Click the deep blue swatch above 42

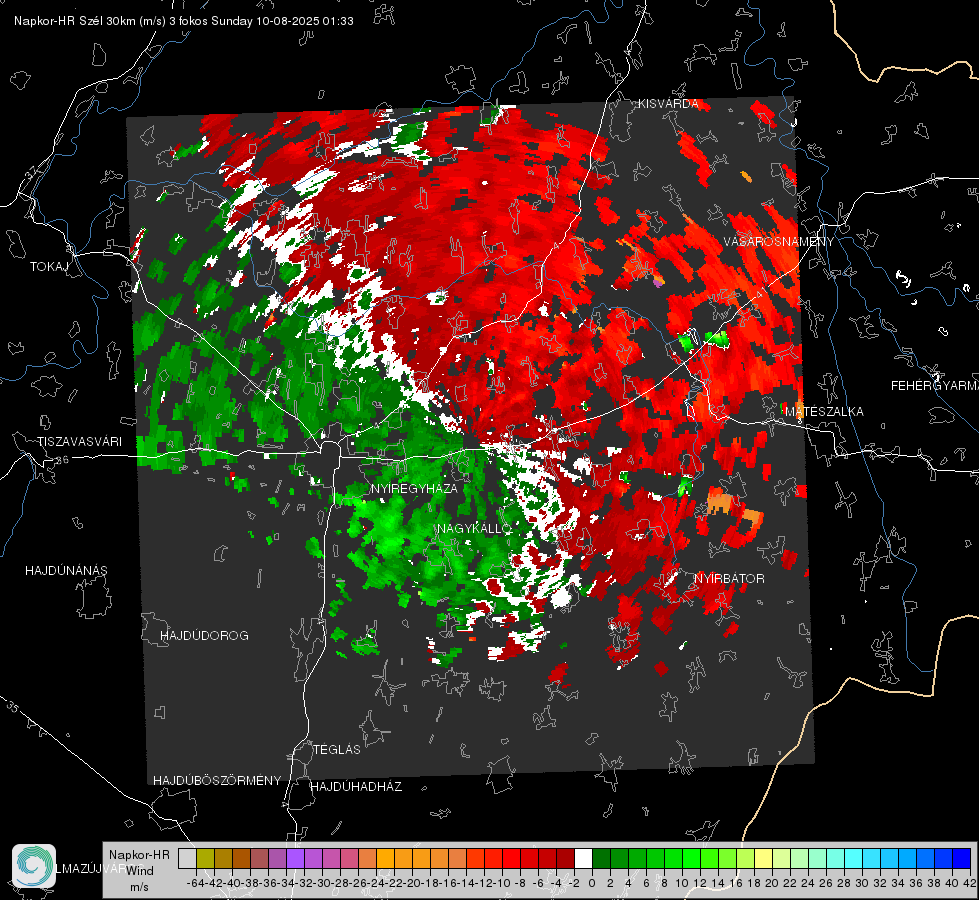coord(962,858)
